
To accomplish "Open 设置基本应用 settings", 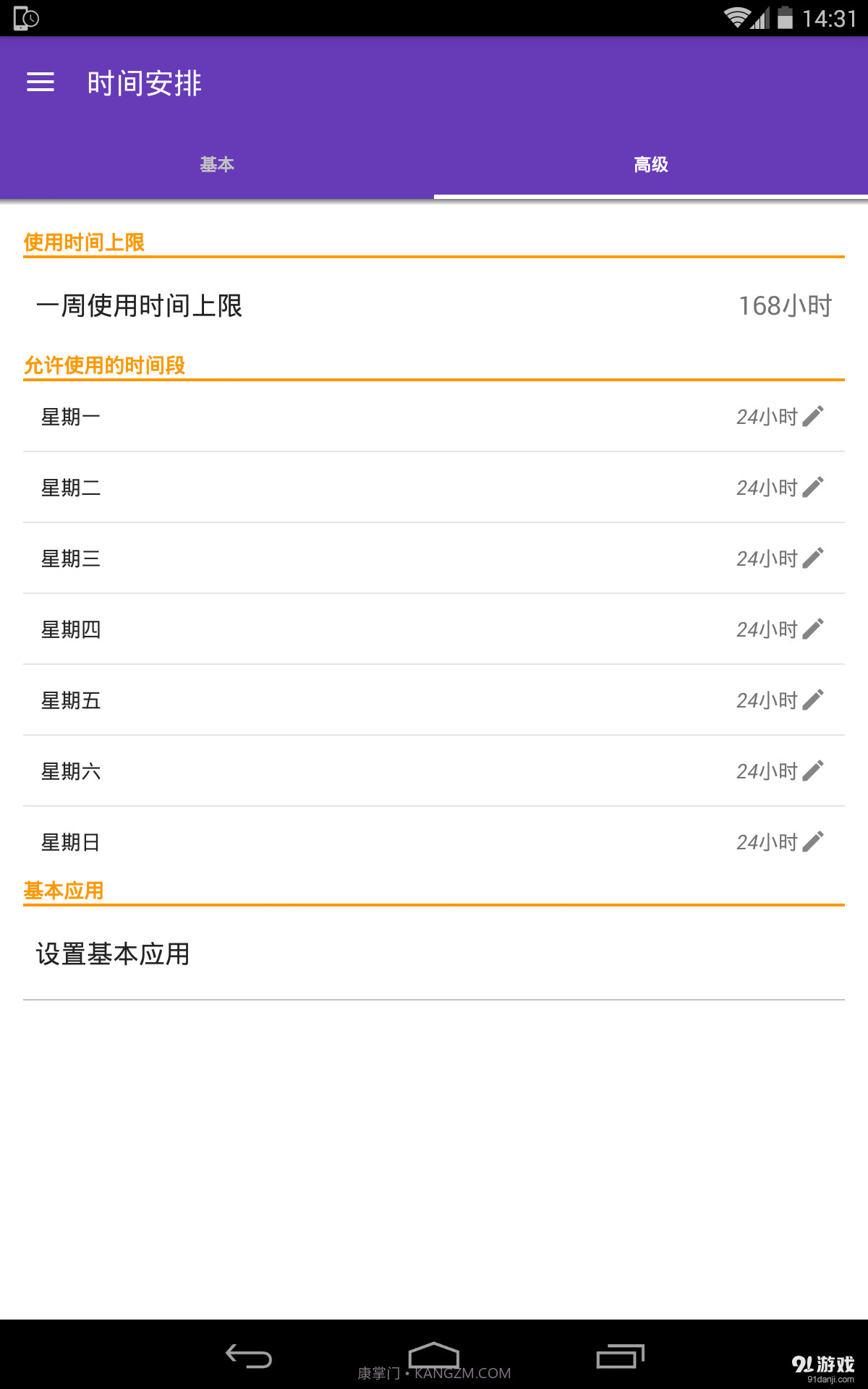I will click(x=112, y=953).
